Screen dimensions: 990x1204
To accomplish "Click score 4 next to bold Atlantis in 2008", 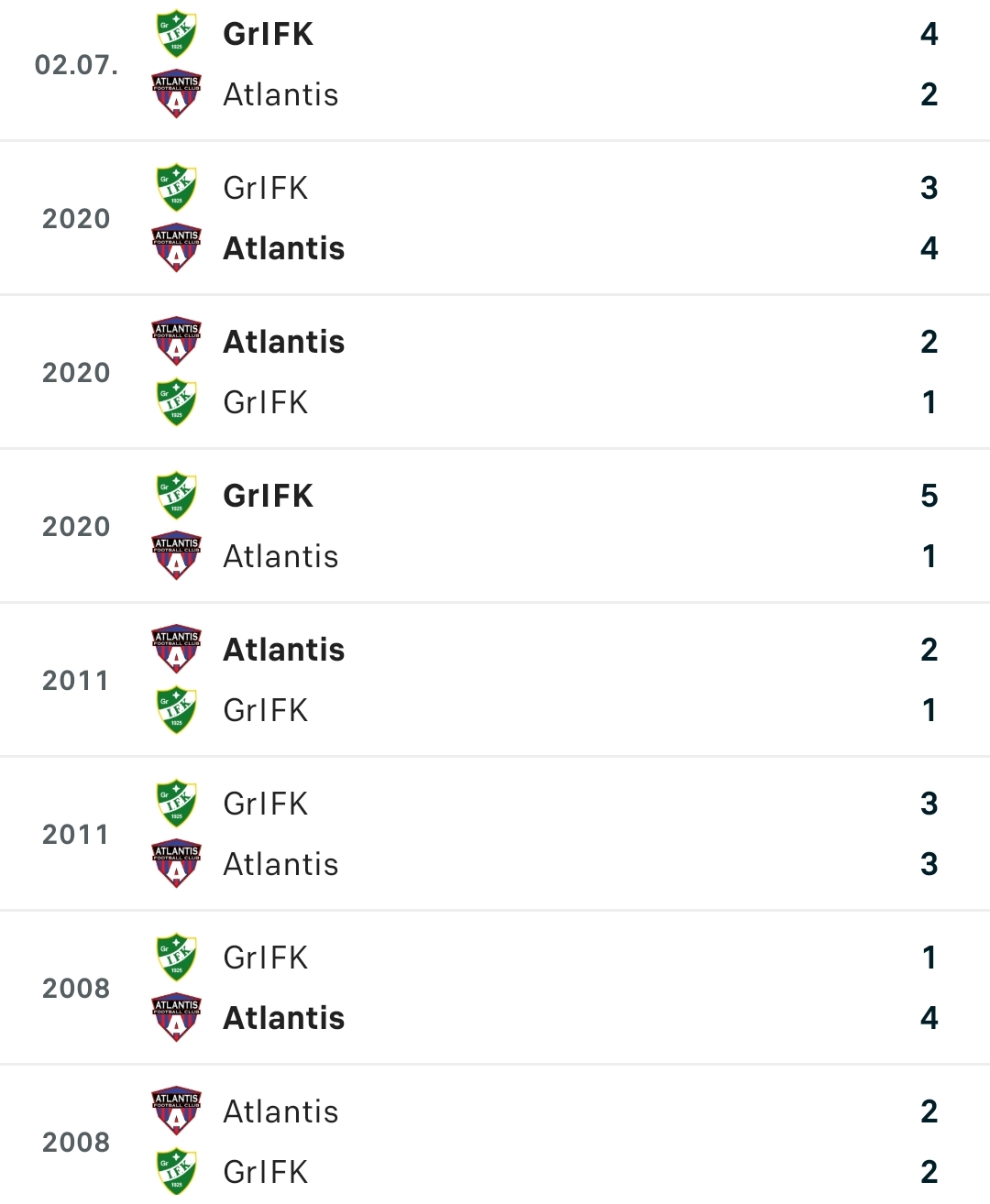I will point(929,1018).
